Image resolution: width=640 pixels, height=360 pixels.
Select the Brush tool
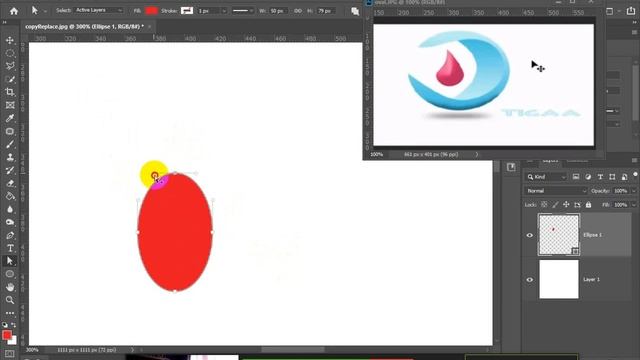10,144
